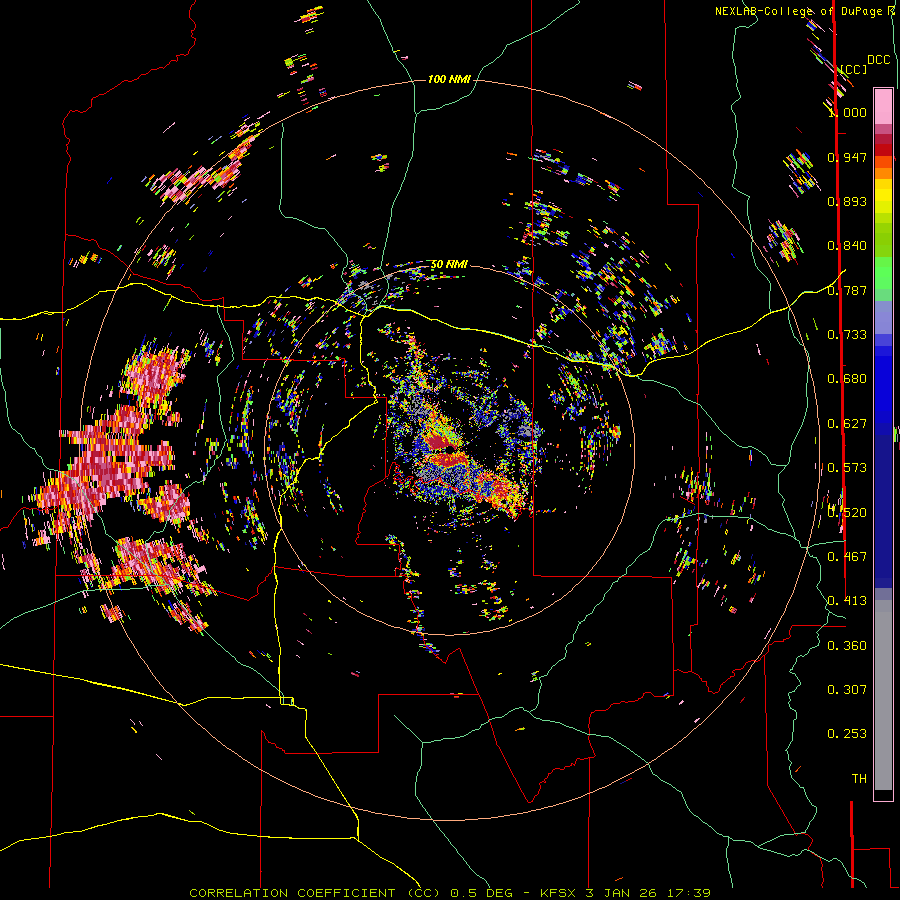The image size is (900, 900).
Task: Click the 0.467 legend number
Action: pos(847,557)
